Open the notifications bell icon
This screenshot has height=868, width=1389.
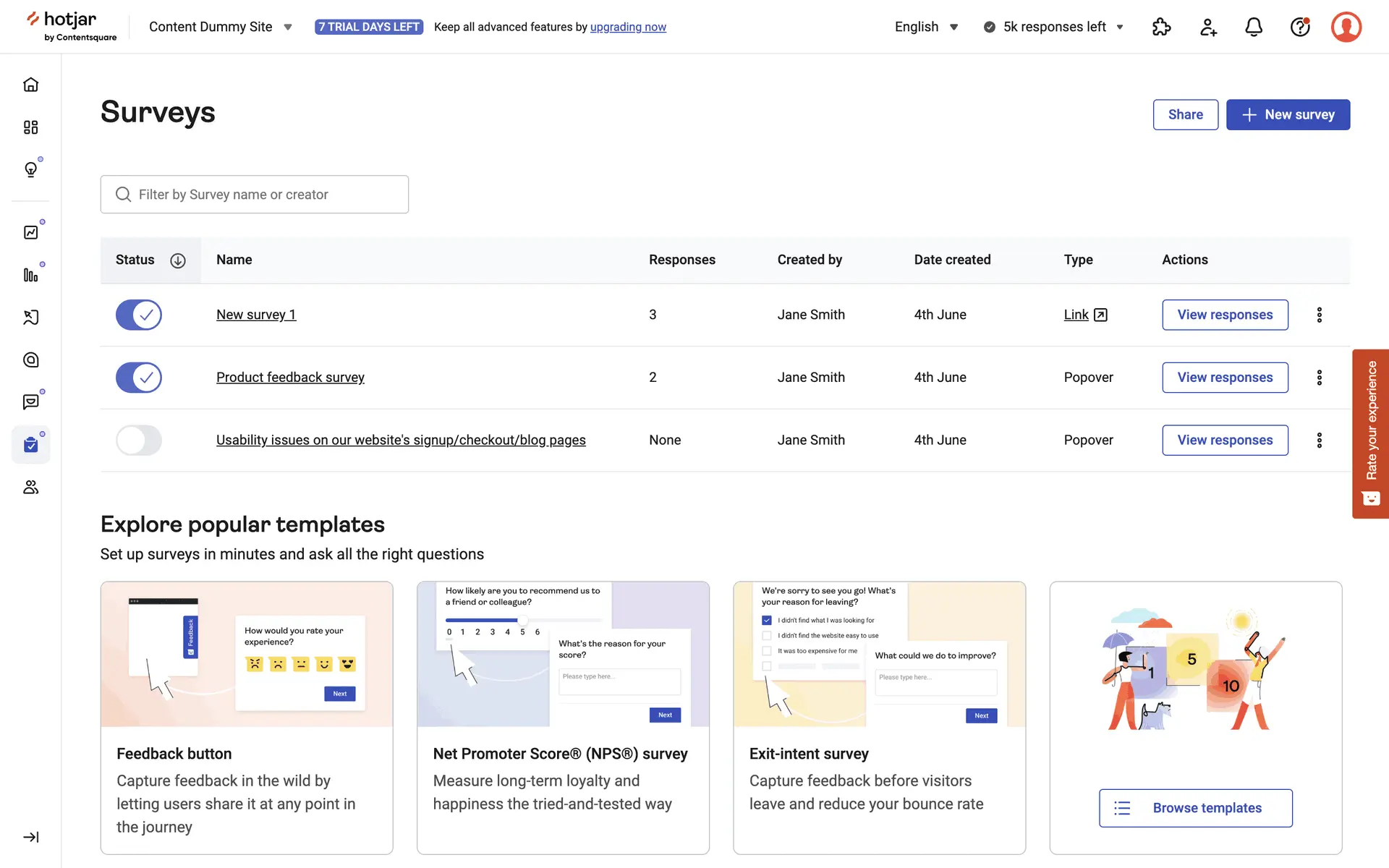[x=1254, y=27]
